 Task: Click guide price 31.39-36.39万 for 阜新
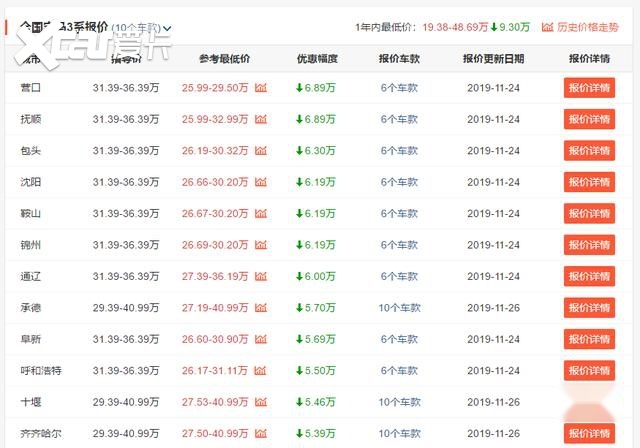point(126,339)
